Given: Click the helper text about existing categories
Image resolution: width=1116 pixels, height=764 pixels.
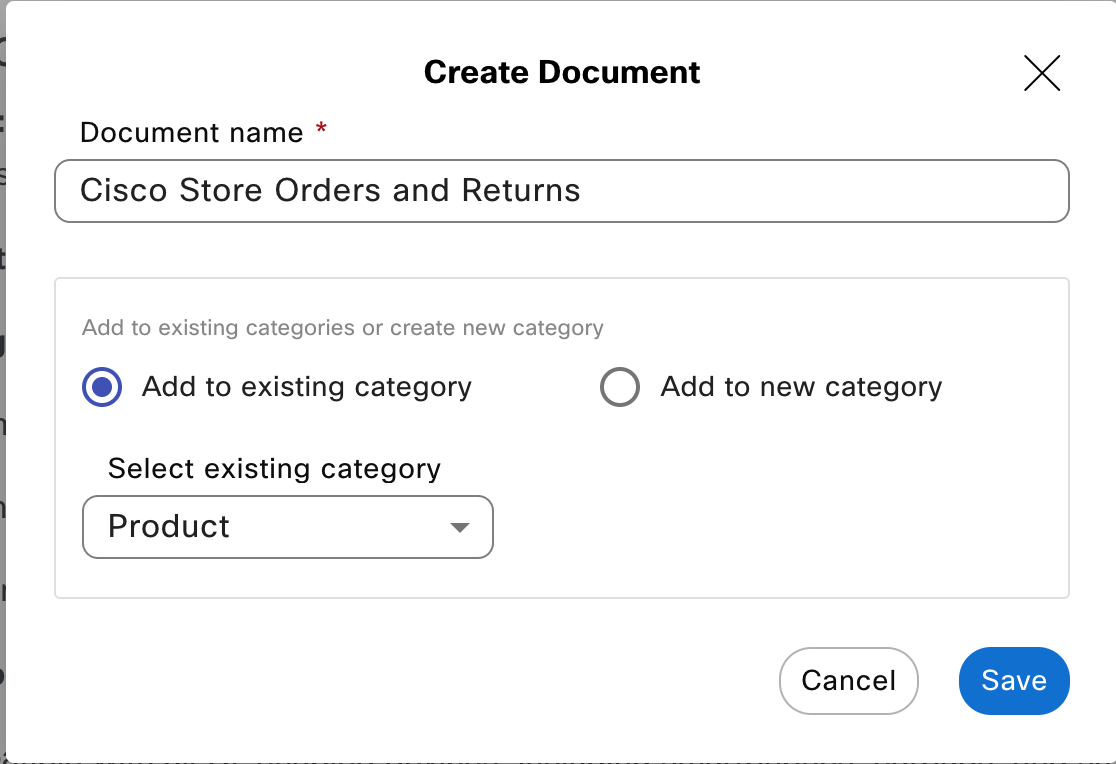Looking at the screenshot, I should [342, 328].
